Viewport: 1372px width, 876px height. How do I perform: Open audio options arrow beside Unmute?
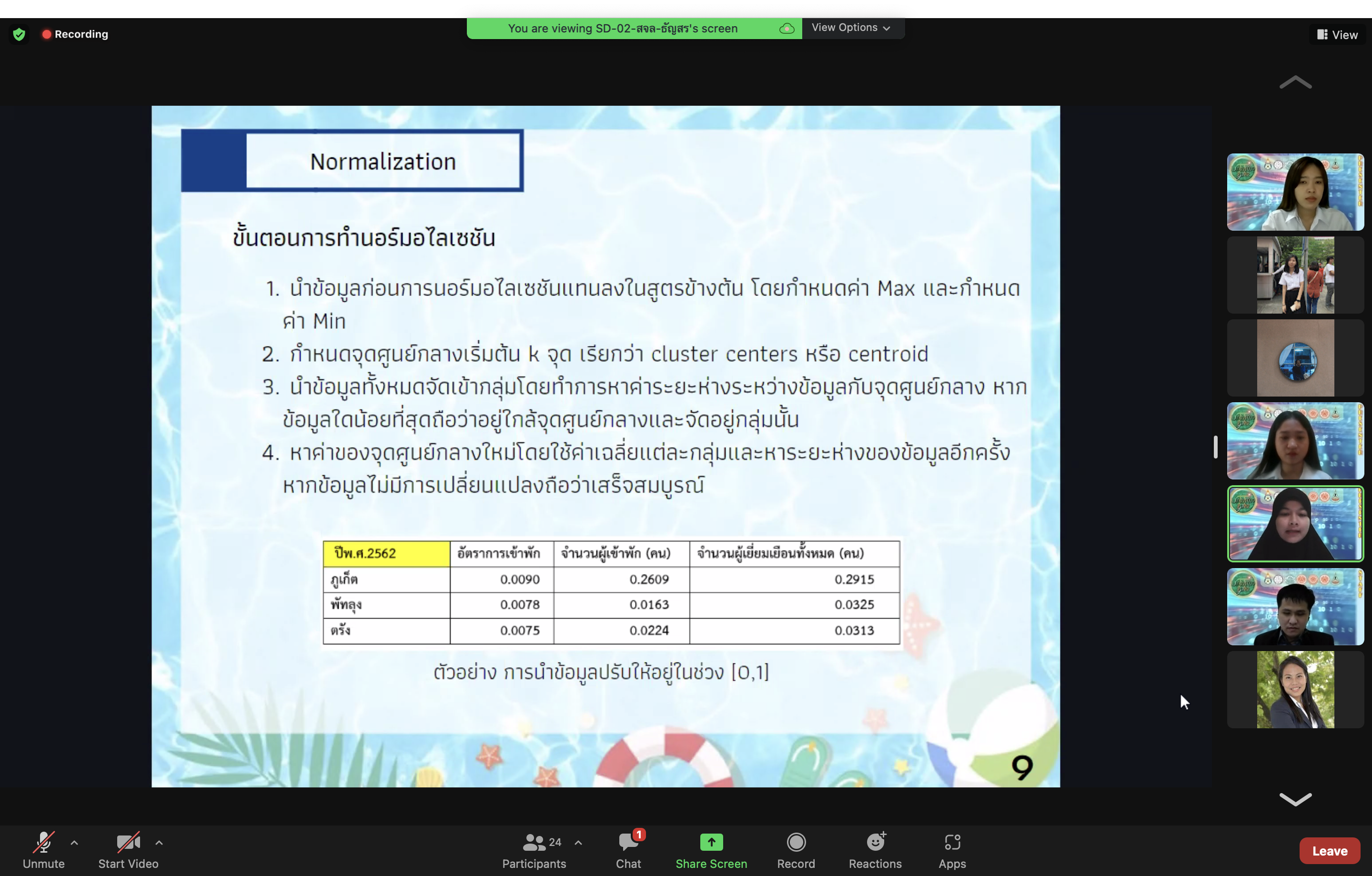point(74,842)
